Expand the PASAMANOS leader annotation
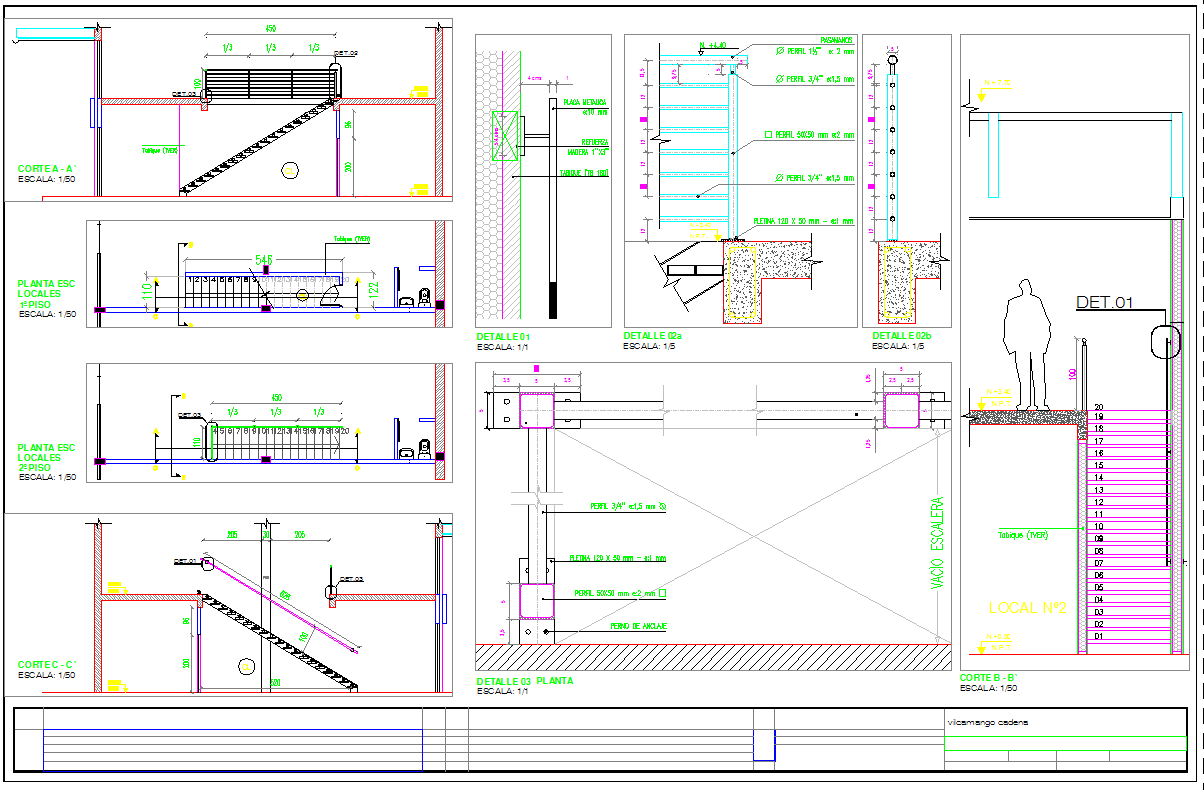The image size is (1204, 790). pos(837,39)
